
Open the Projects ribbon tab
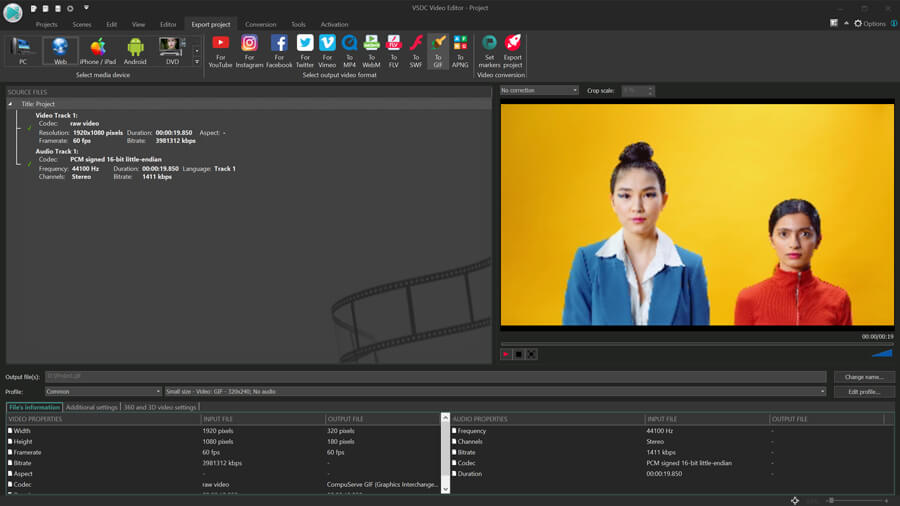pos(46,25)
